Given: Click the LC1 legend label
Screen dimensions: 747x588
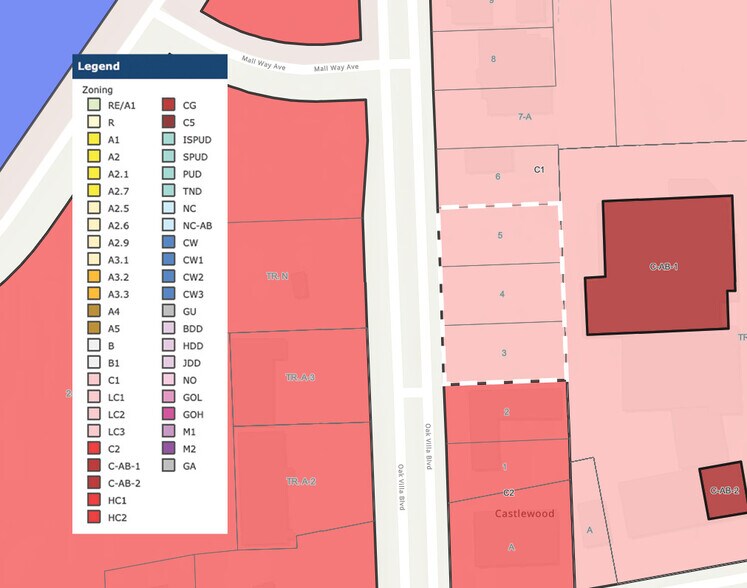Looking at the screenshot, I should pyautogui.click(x=116, y=397).
